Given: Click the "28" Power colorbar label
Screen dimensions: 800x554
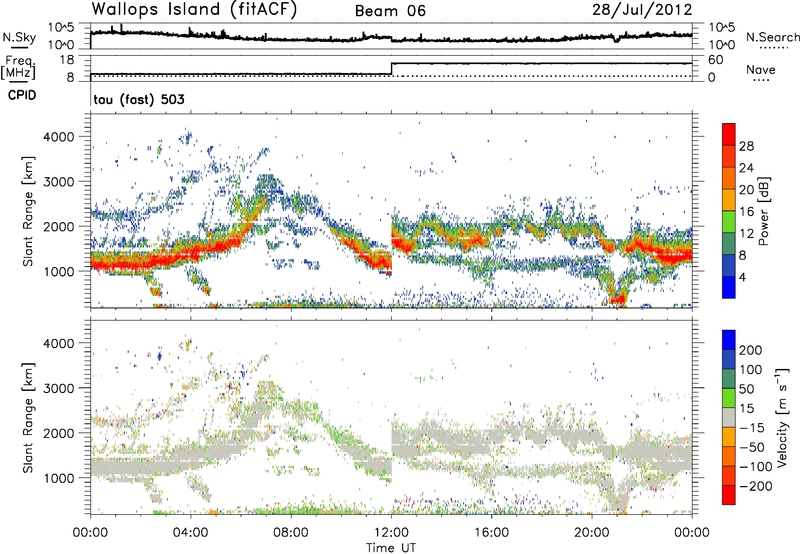Looking at the screenshot, I should pos(746,146).
